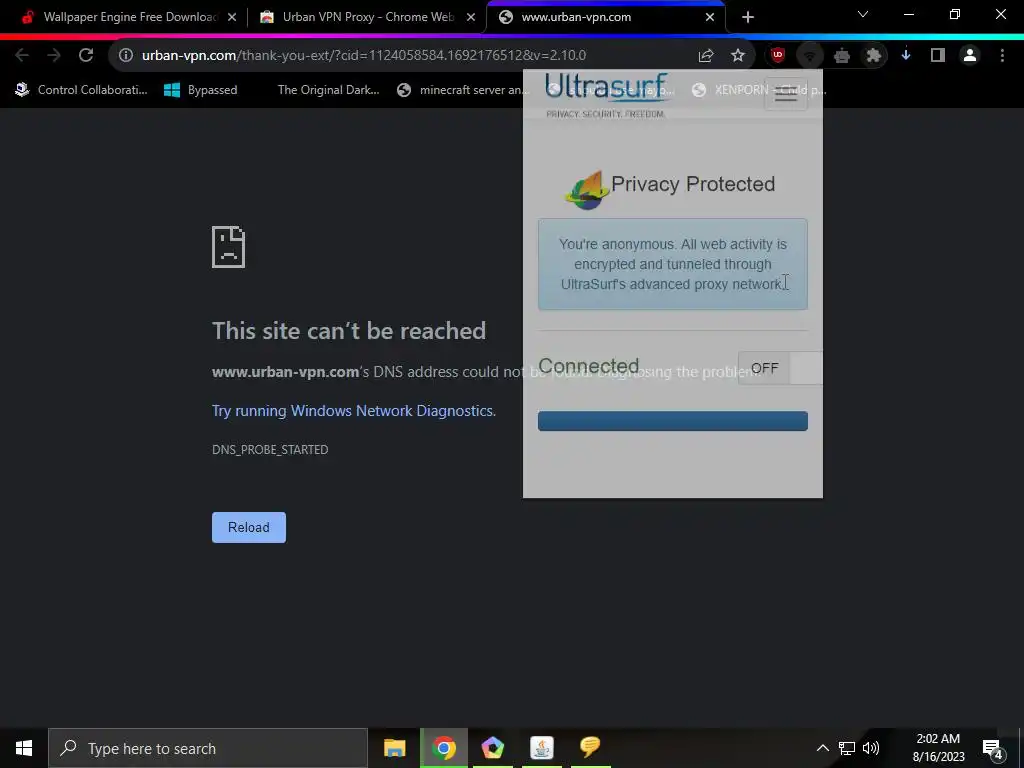Open a new tab with the plus button

point(748,17)
